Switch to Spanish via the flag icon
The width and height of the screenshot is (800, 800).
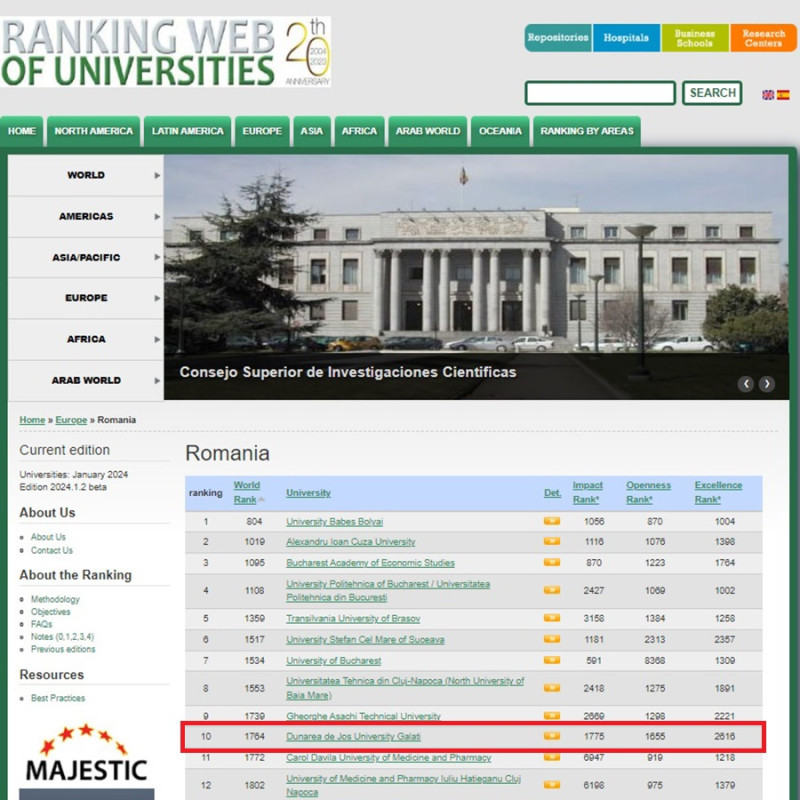783,94
